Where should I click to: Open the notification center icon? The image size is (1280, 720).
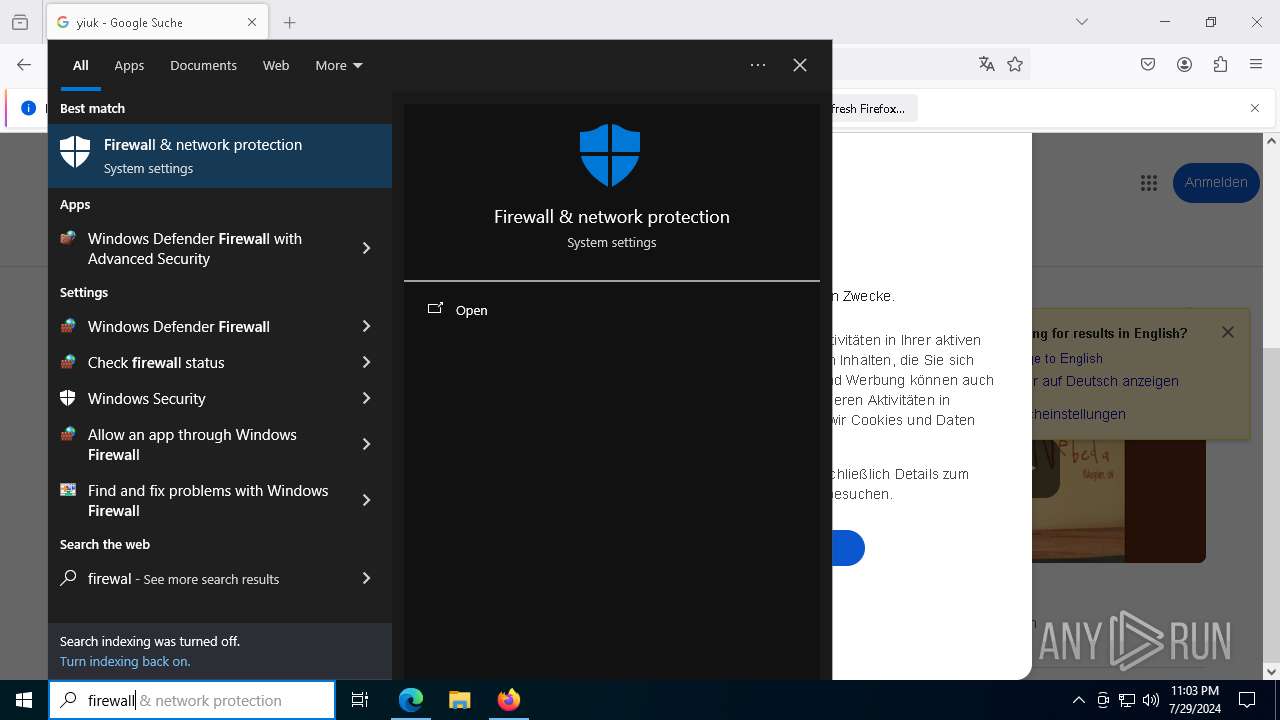1247,700
